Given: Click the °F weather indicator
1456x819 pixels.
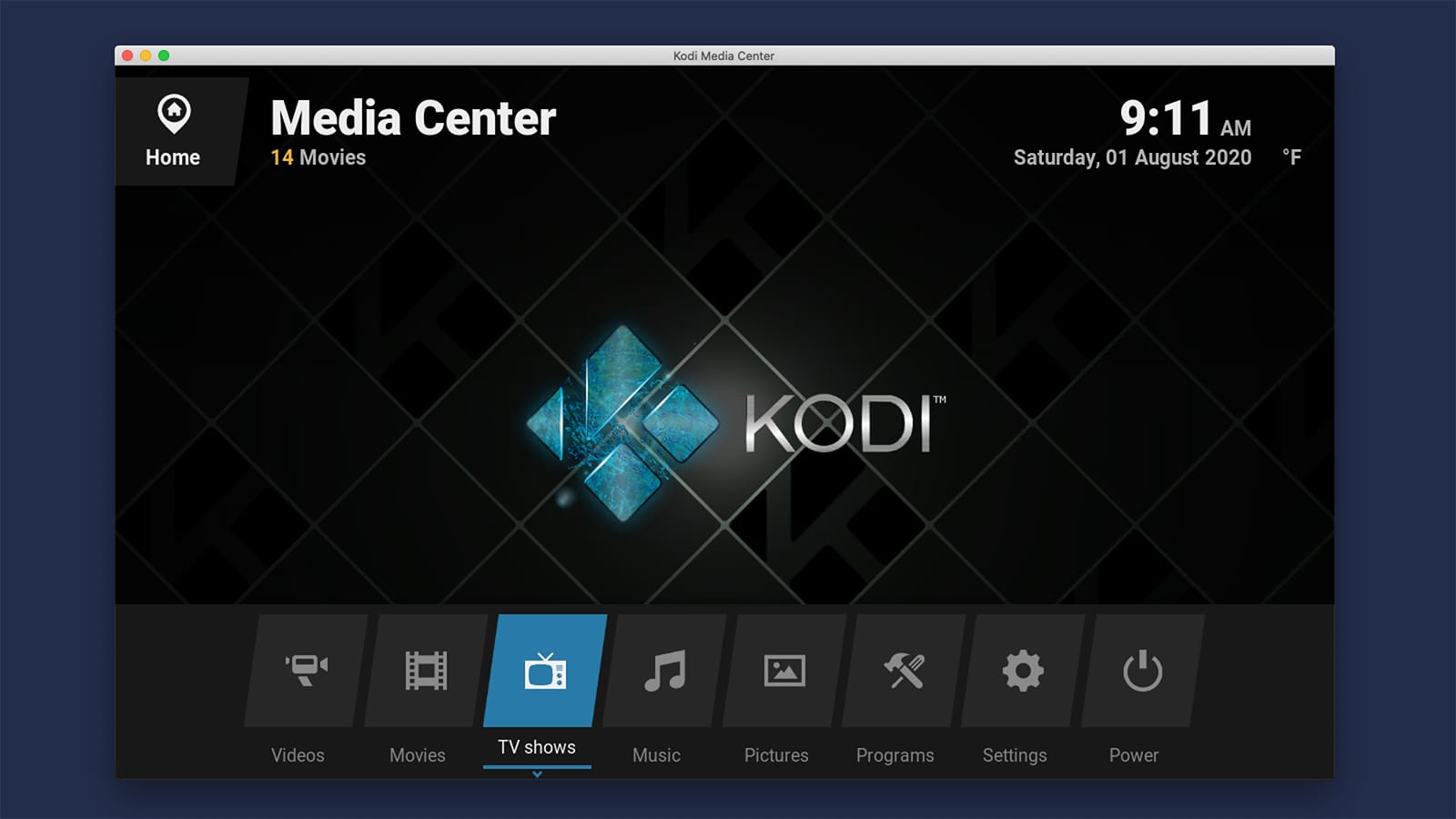Looking at the screenshot, I should coord(1292,157).
